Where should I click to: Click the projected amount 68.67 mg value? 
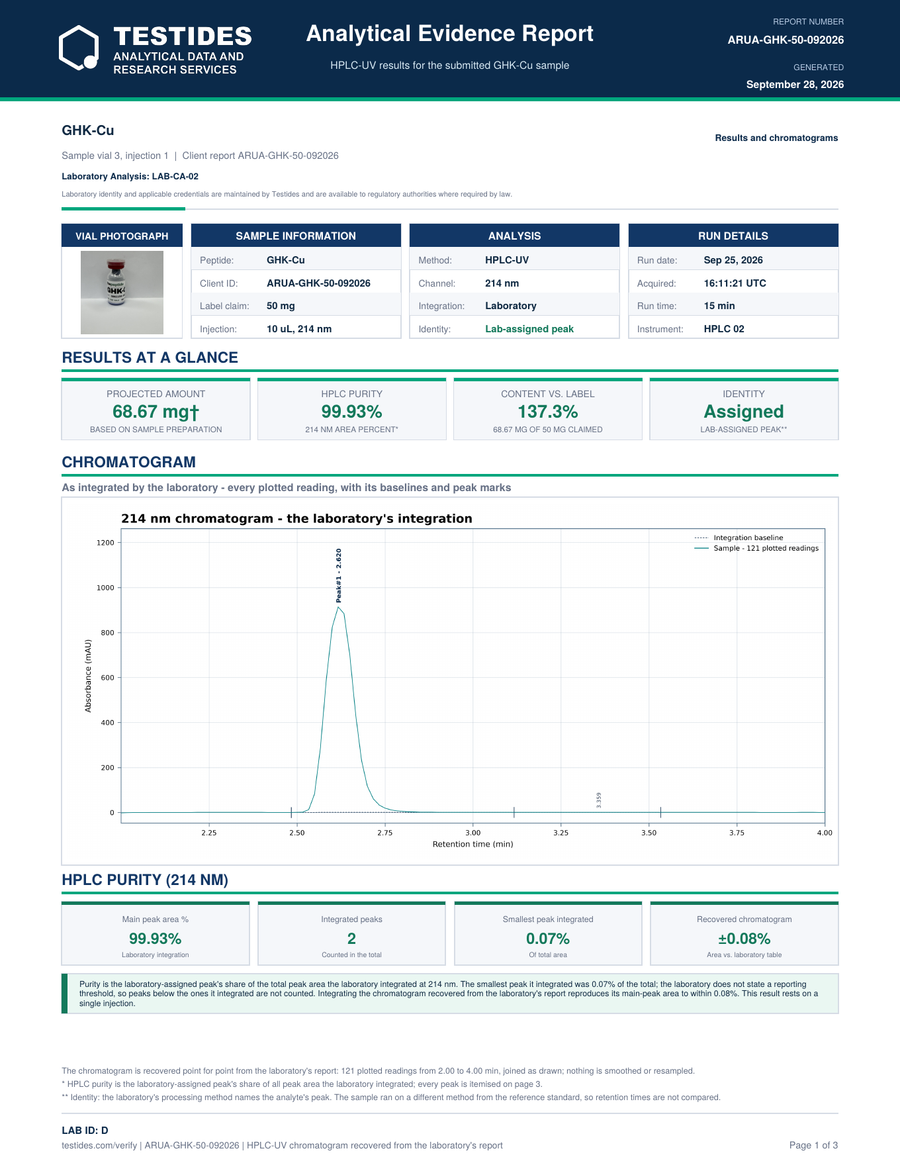point(156,412)
